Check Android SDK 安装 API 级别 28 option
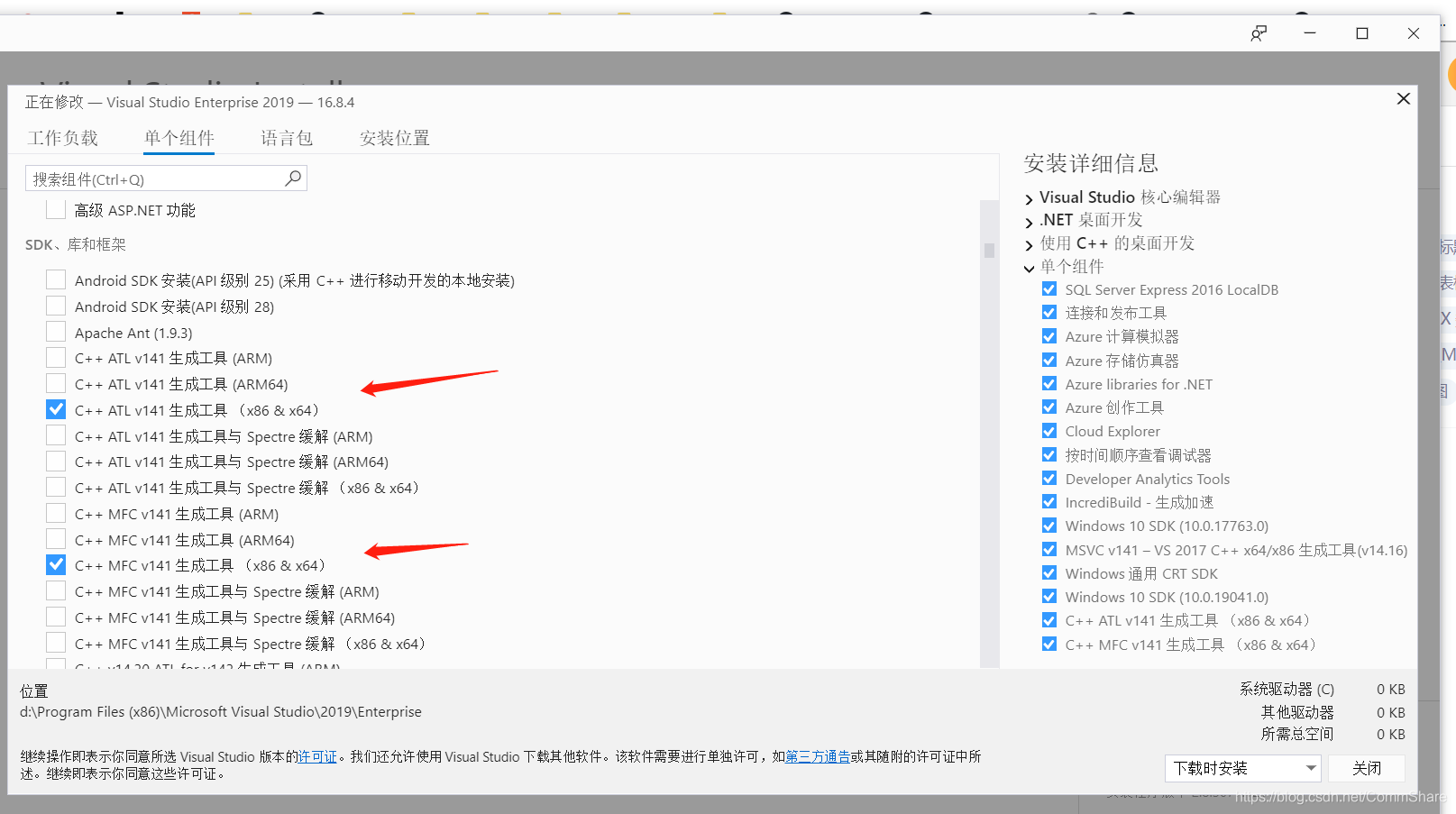Viewport: 1456px width, 814px height. [x=56, y=306]
